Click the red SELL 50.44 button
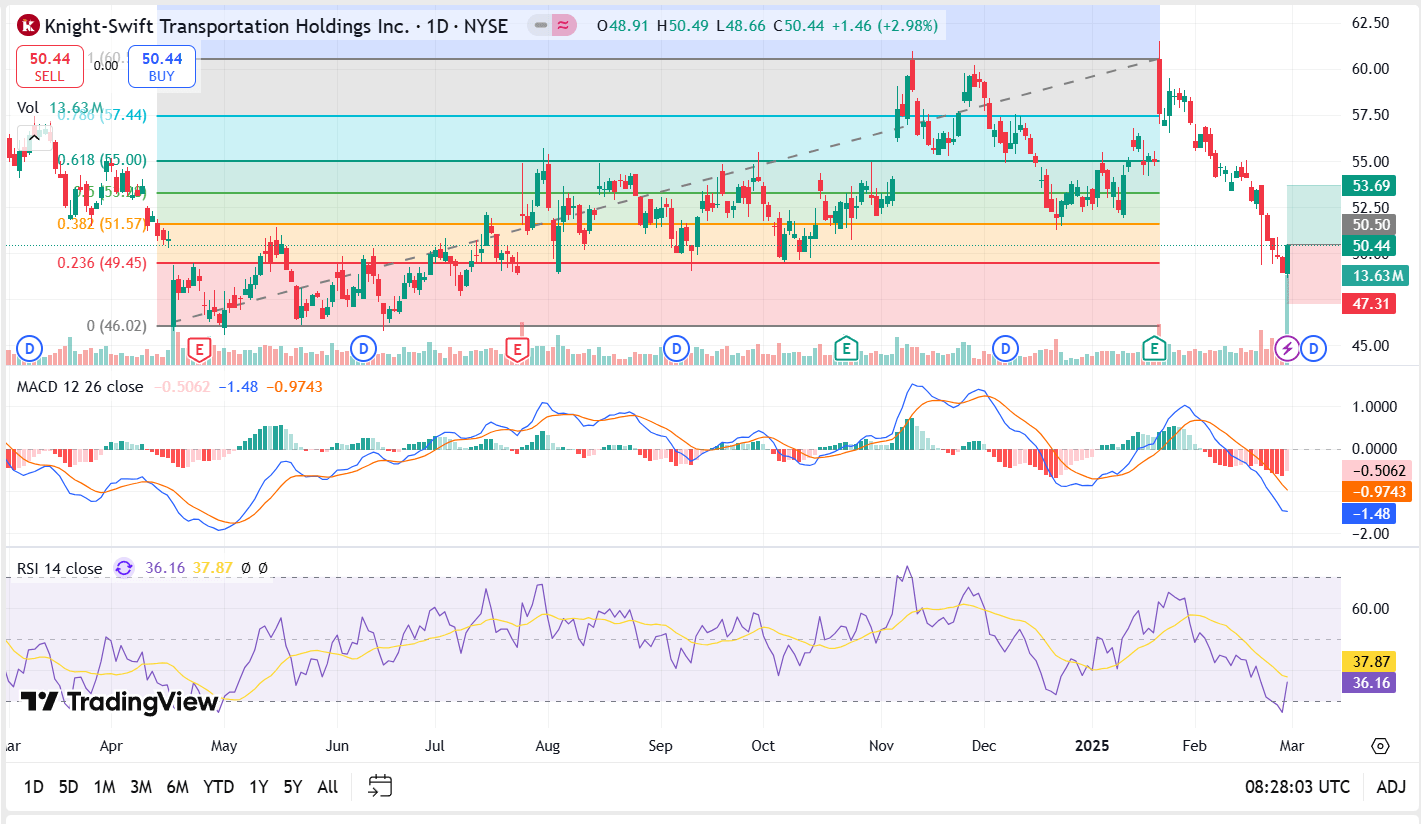This screenshot has height=824, width=1421. 50,66
